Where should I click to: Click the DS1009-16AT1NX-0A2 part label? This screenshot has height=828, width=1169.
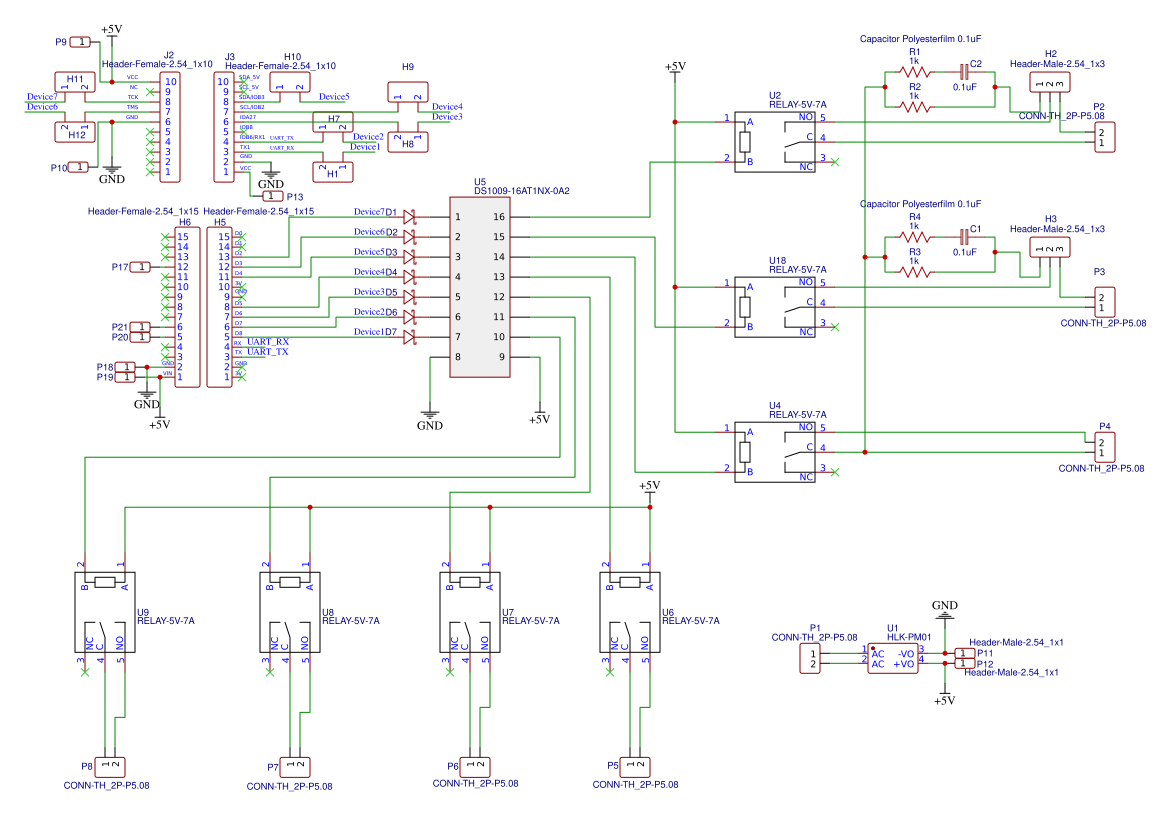coord(522,191)
